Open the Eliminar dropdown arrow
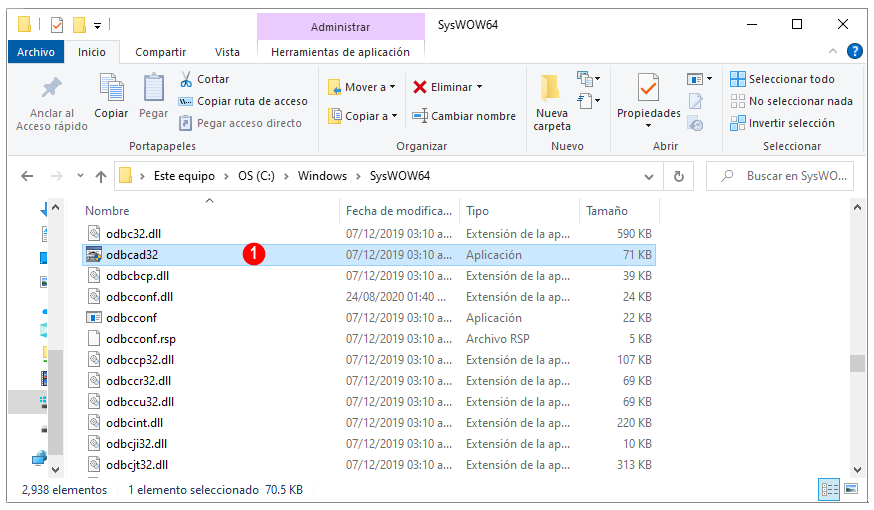Image resolution: width=874 pixels, height=510 pixels. [x=479, y=87]
